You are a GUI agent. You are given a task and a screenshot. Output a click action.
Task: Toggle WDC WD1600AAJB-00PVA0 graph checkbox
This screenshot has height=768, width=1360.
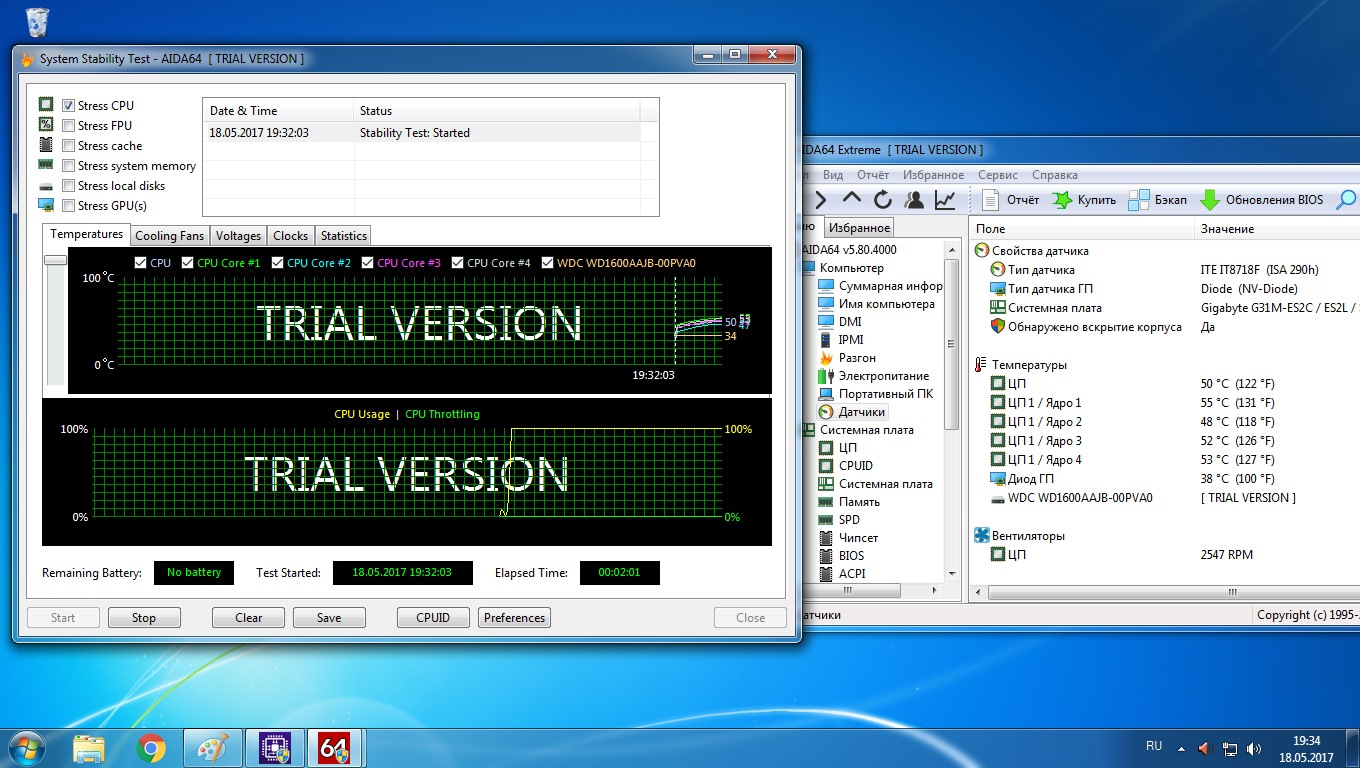click(x=547, y=263)
